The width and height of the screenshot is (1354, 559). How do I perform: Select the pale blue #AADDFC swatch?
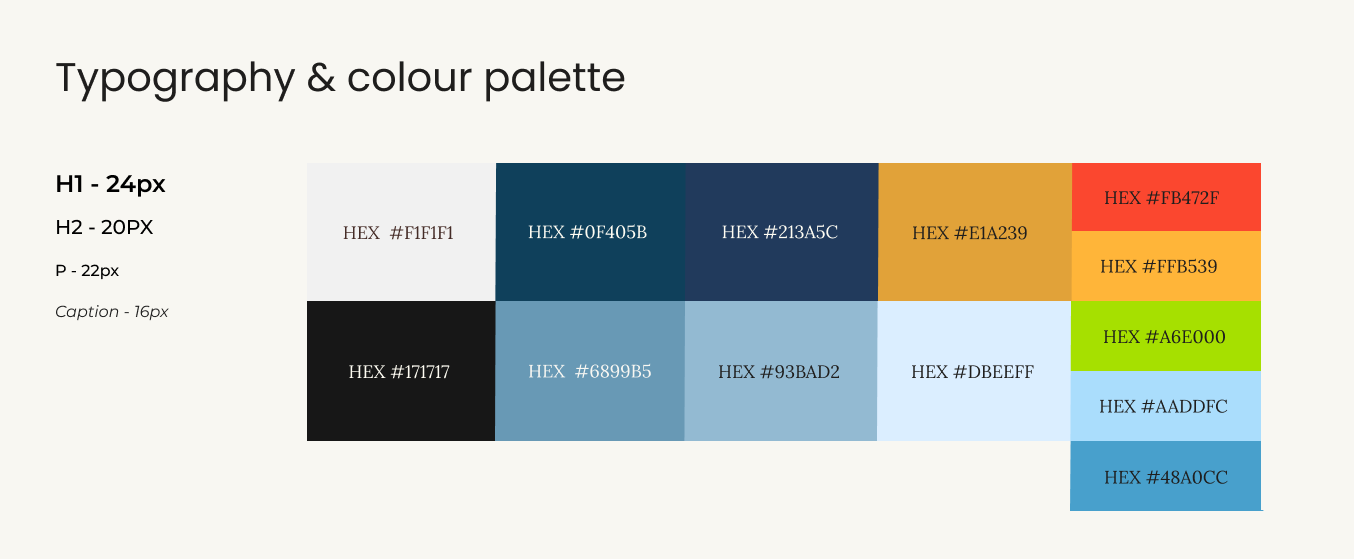(x=1166, y=406)
